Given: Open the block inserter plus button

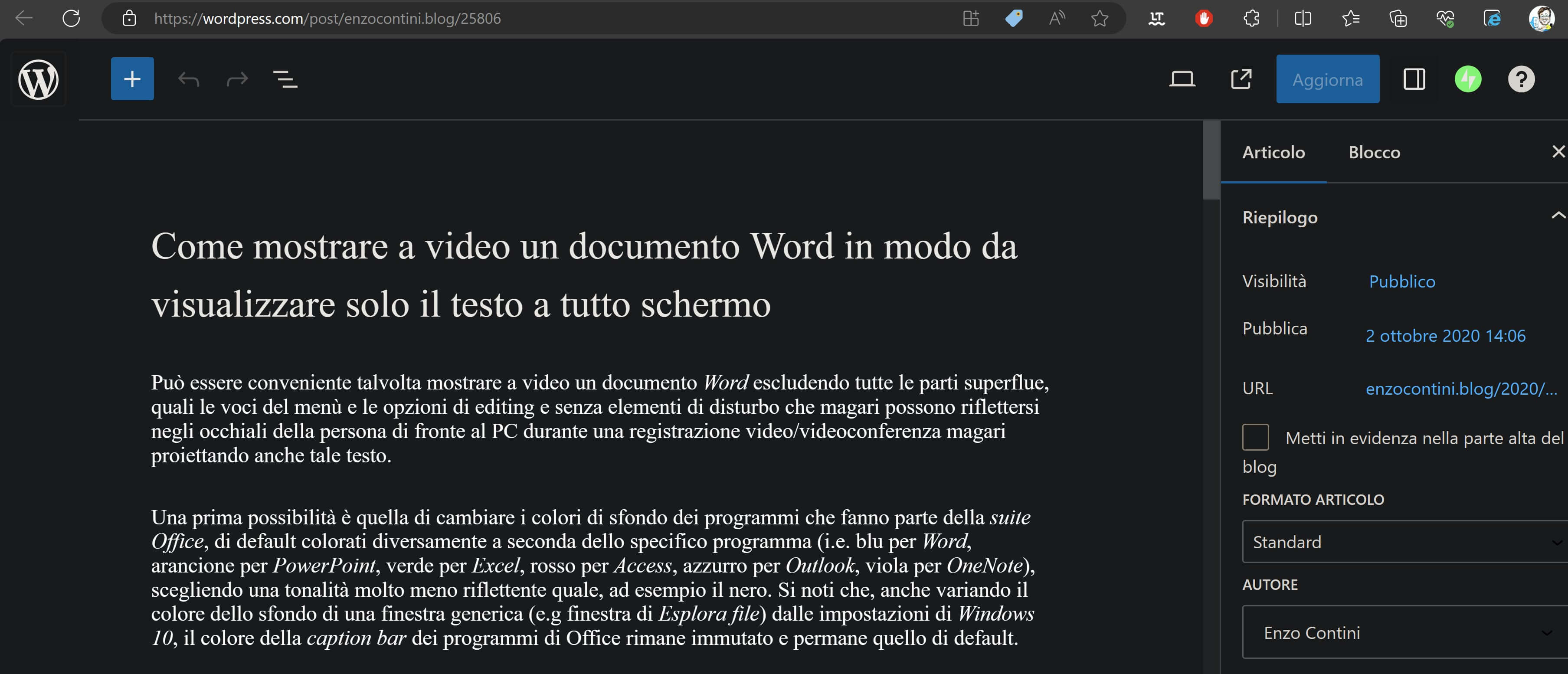Looking at the screenshot, I should click(132, 79).
